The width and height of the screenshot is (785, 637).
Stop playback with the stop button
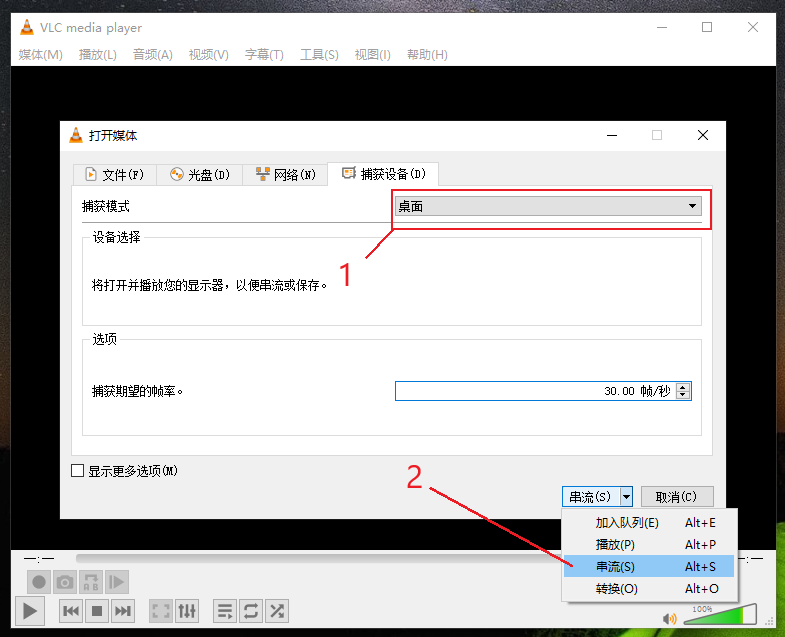click(x=97, y=611)
